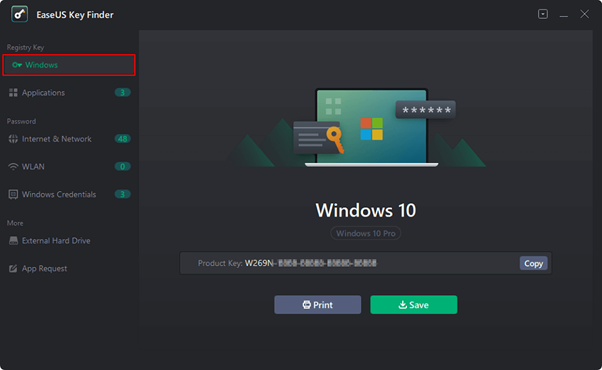This screenshot has width=602, height=370.
Task: Click the 48 count badge for Internet & Network
Action: [122, 139]
